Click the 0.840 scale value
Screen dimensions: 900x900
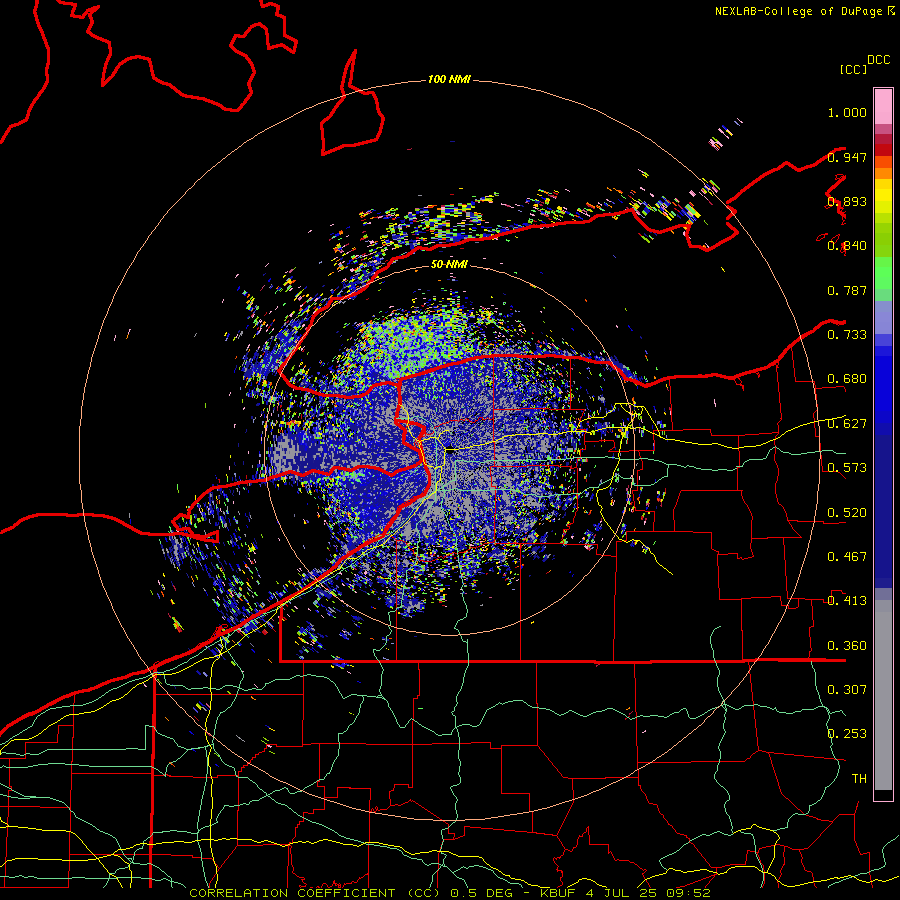click(x=847, y=246)
